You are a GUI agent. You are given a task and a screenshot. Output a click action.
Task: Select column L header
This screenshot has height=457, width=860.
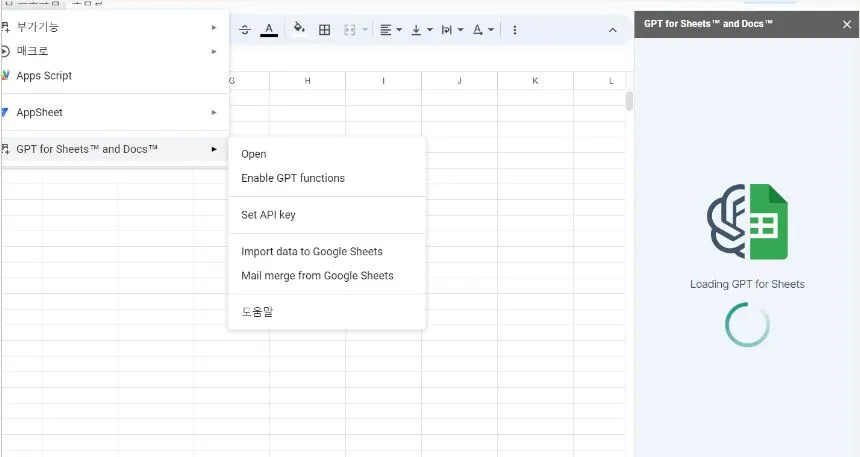click(x=600, y=81)
